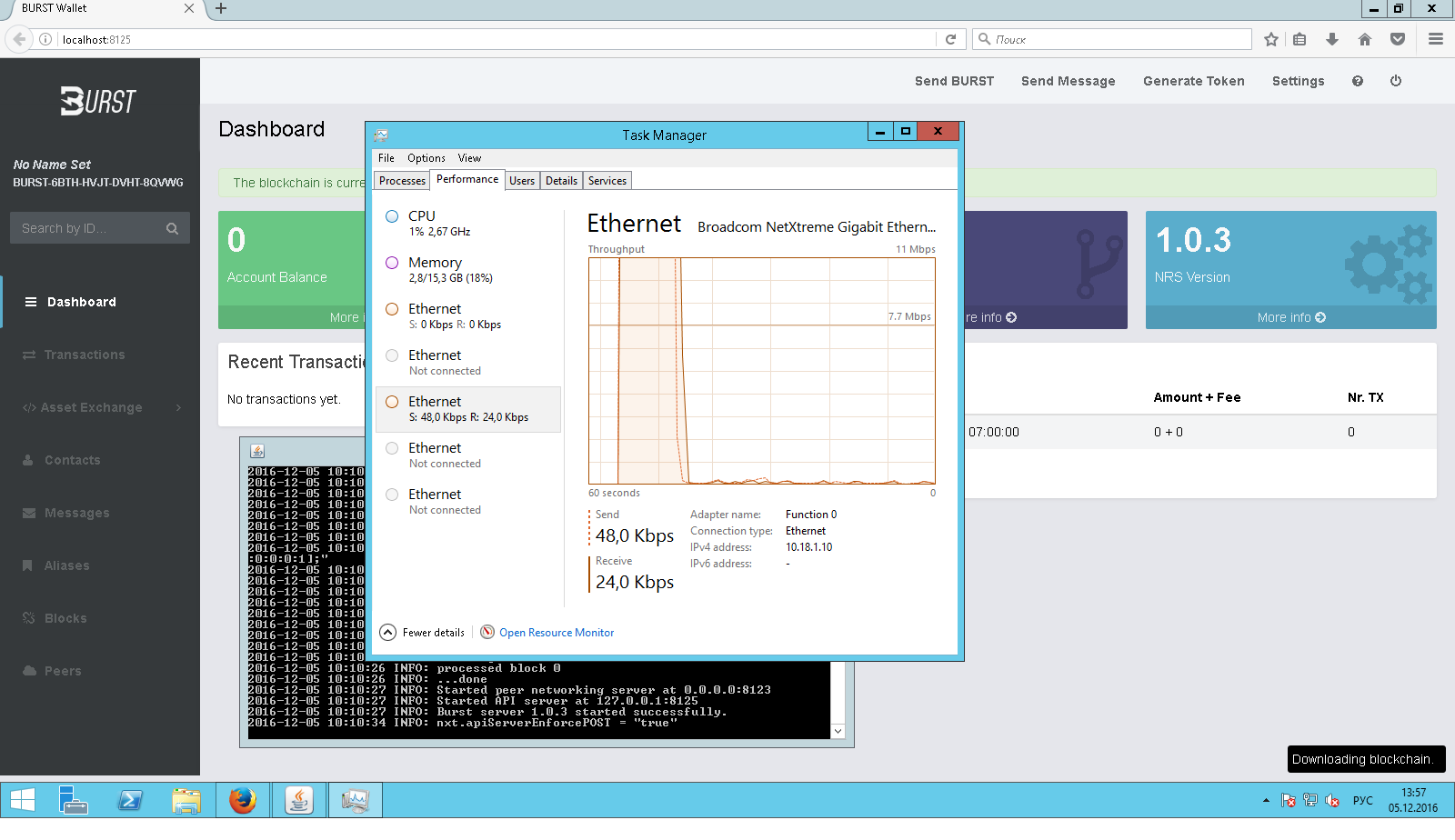Go to browser home page icon

(1365, 39)
